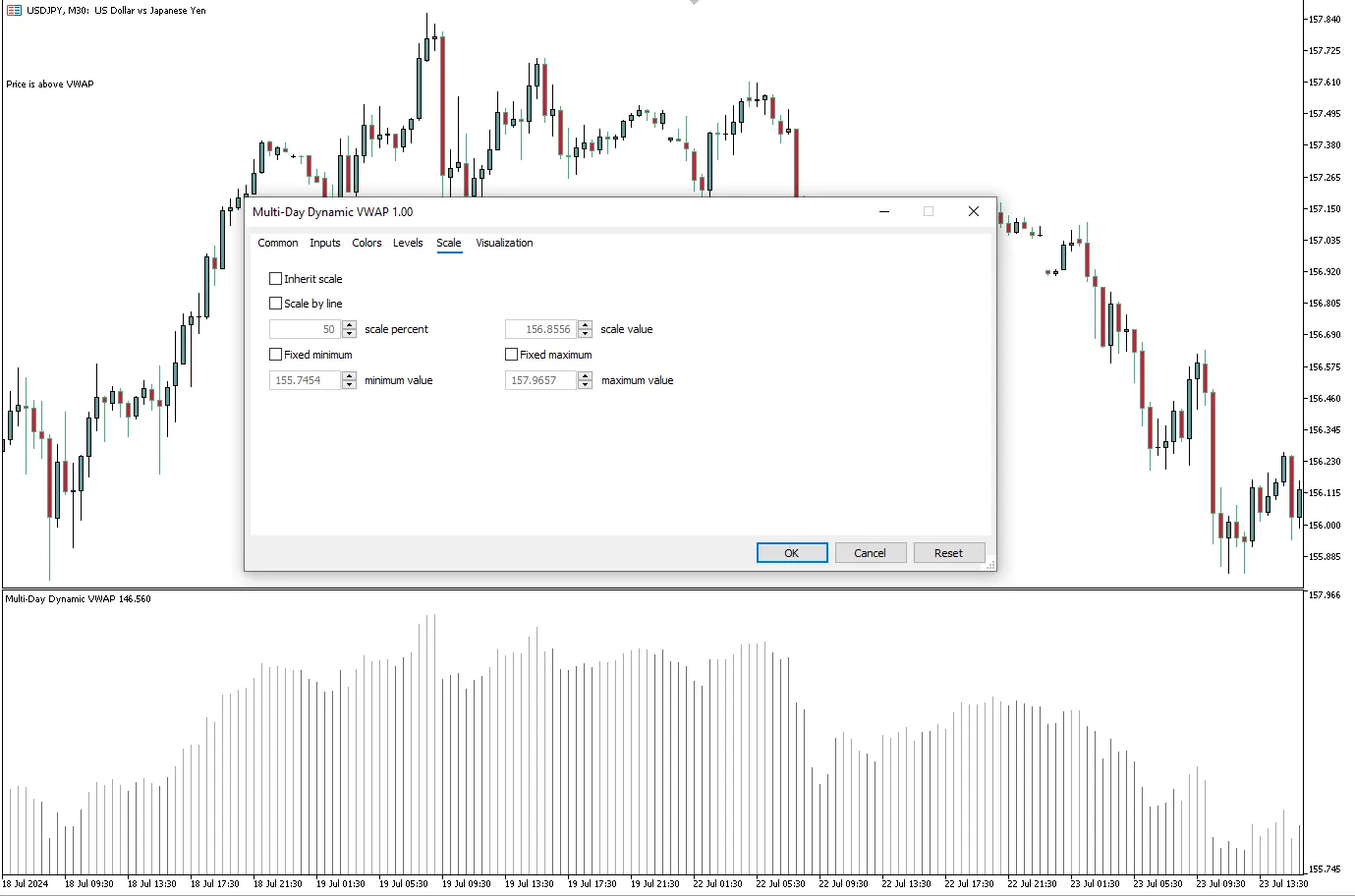This screenshot has height=896, width=1355.
Task: Click the dialog's bottom-right resize grip
Action: pos(990,565)
